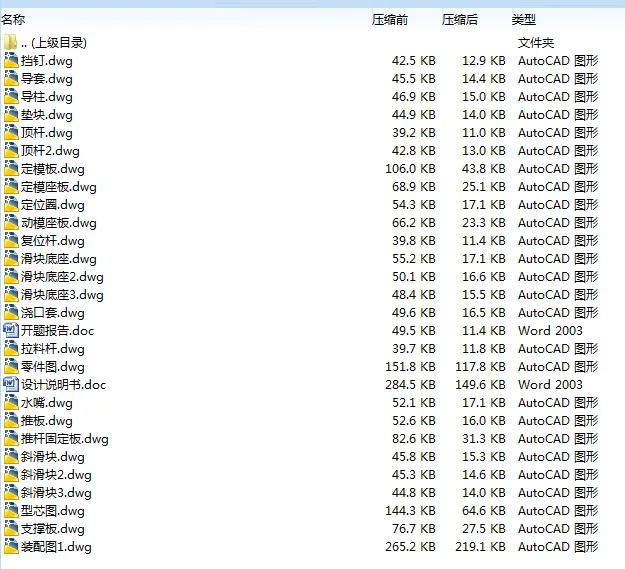
Task: Click Word 2003 type in 设计说明书.doc row
Action: point(550,385)
